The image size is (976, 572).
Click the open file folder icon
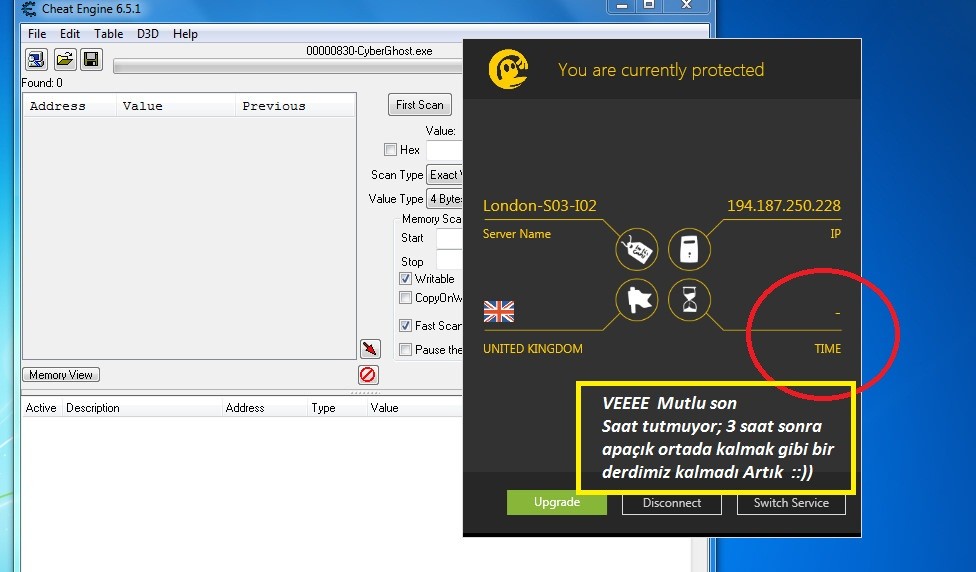point(64,60)
